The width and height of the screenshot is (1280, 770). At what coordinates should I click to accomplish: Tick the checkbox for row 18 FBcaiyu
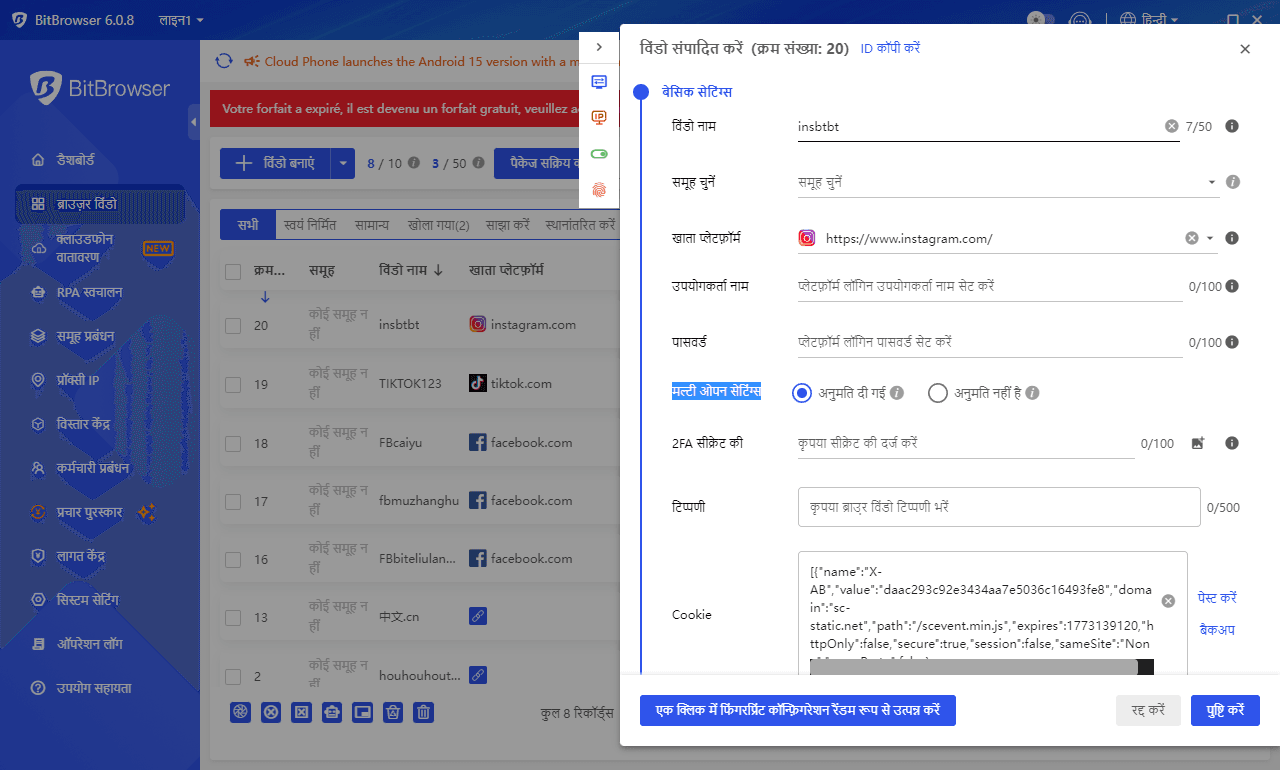tap(233, 443)
